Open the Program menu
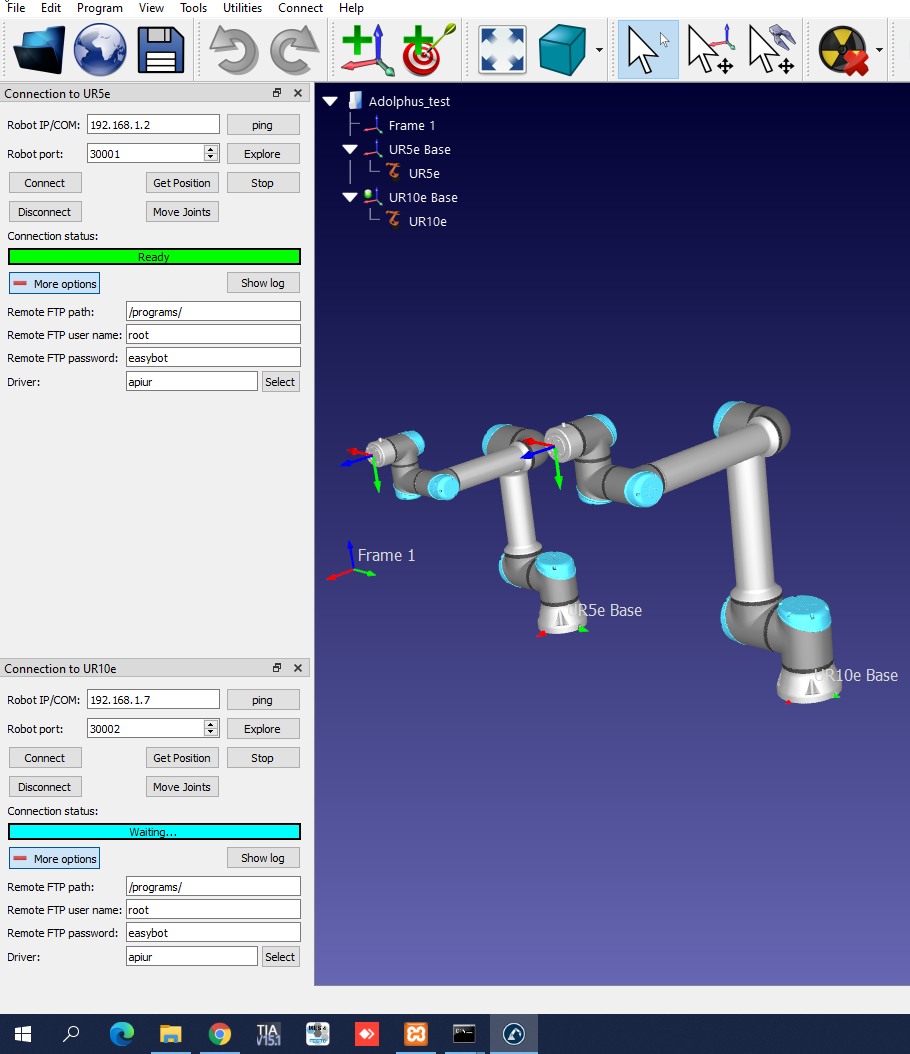 [x=100, y=8]
